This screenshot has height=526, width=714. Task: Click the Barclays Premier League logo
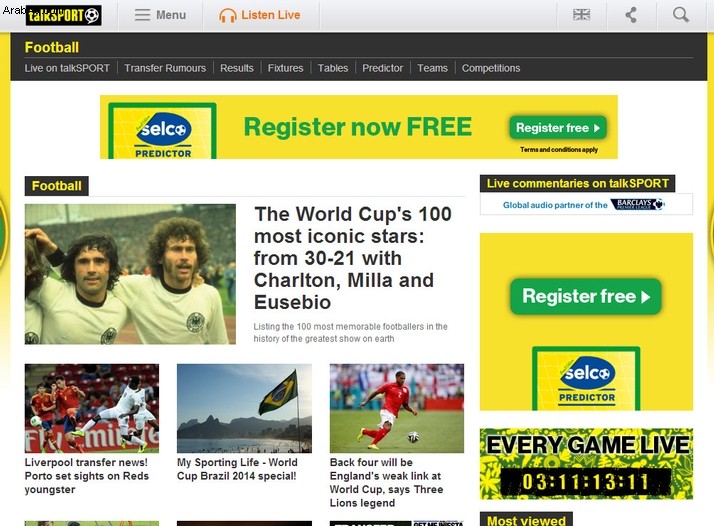(638, 204)
